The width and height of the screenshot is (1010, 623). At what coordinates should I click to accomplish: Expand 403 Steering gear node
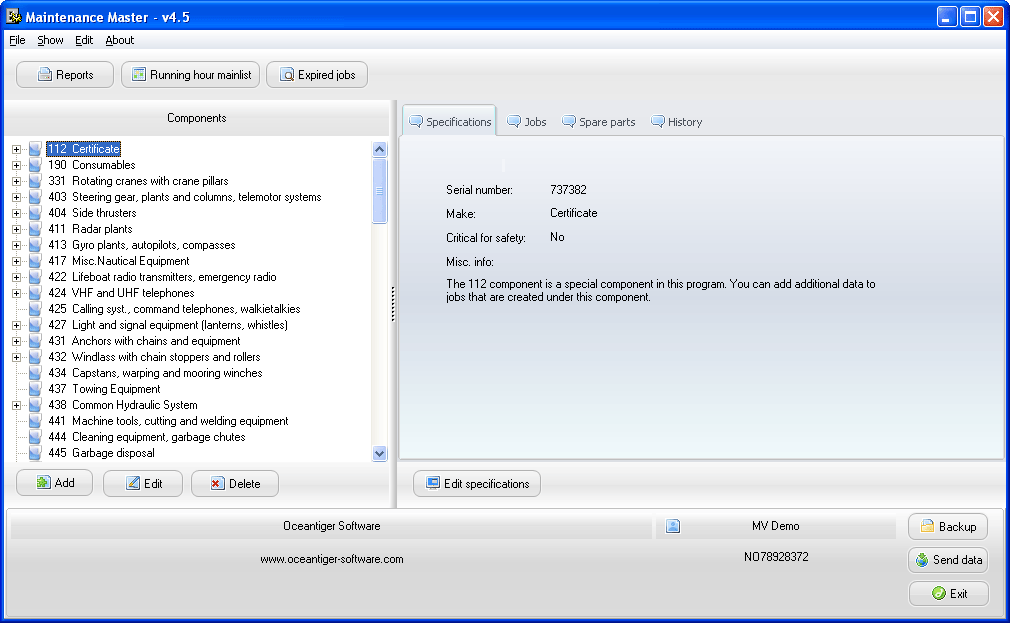click(x=16, y=197)
